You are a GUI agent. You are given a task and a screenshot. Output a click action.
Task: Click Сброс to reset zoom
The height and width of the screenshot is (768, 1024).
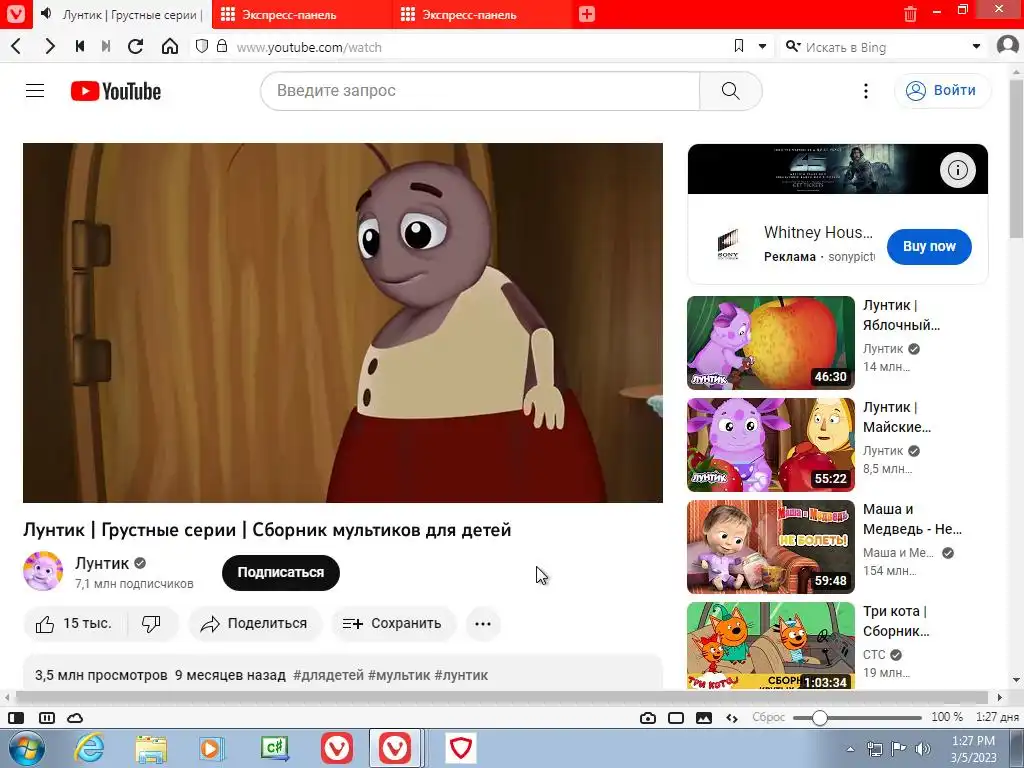pos(769,717)
